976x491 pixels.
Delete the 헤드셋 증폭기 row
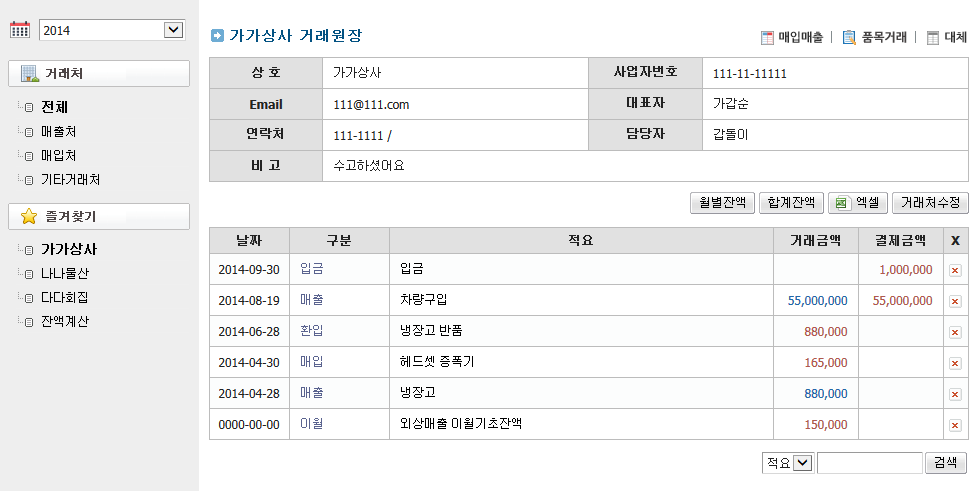click(x=955, y=363)
